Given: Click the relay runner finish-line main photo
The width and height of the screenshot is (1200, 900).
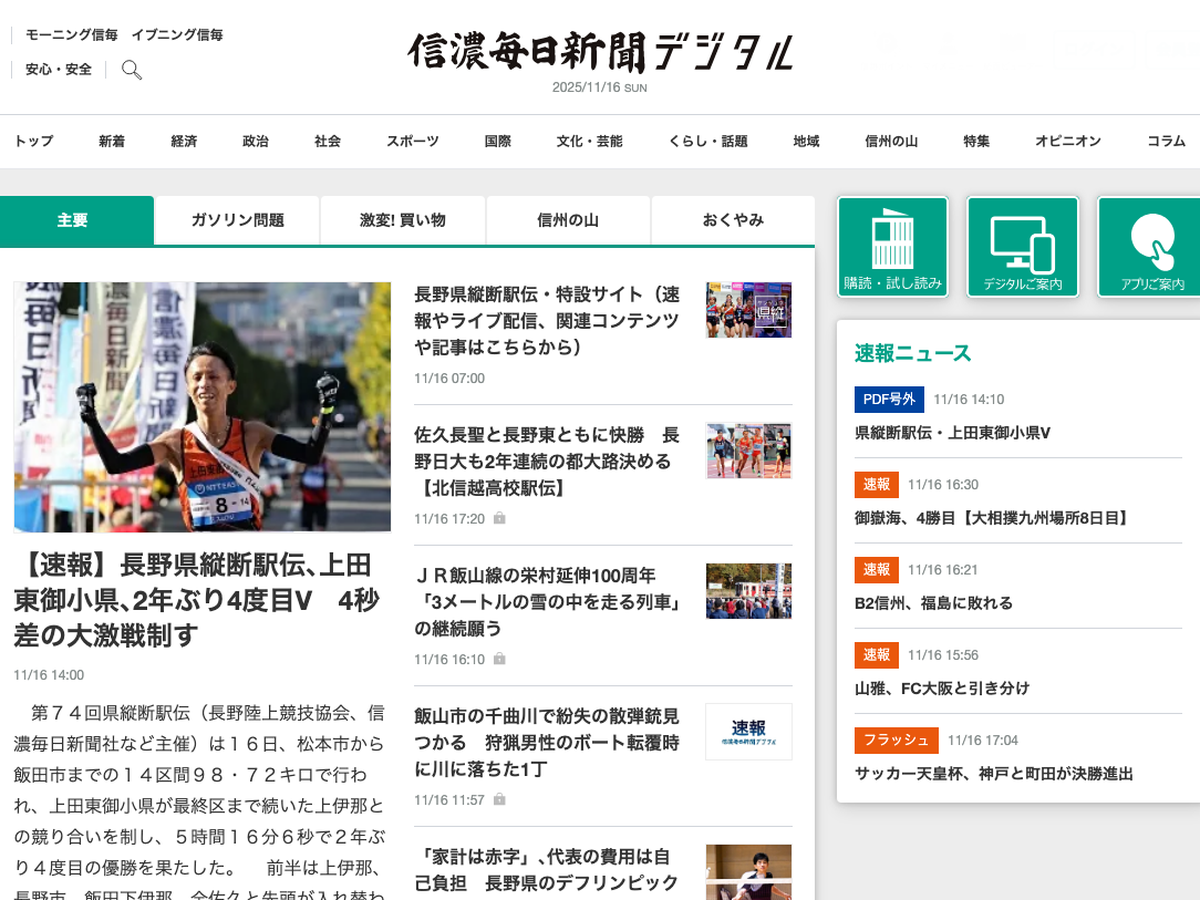Looking at the screenshot, I should pos(202,407).
